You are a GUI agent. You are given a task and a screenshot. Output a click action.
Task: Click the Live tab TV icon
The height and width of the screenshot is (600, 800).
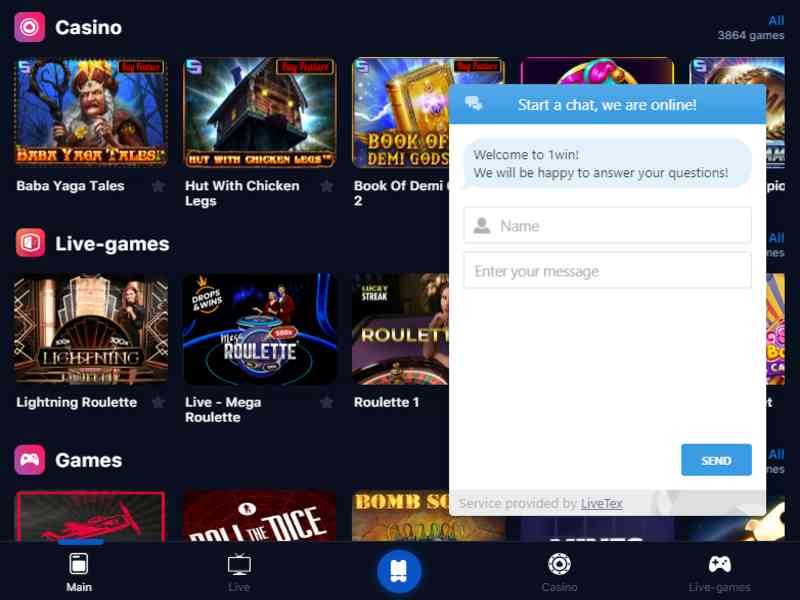pyautogui.click(x=239, y=564)
